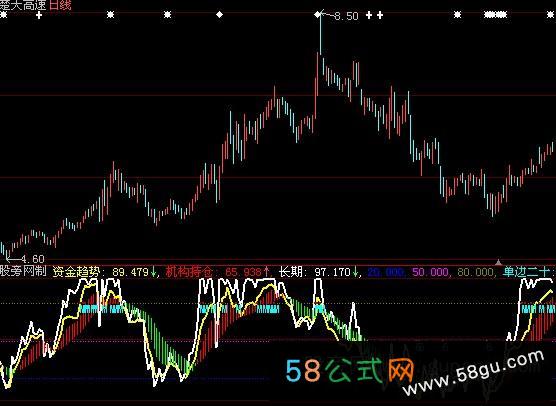Select the green down arrow after 97.170
Image resolution: width=556 pixels, height=406 pixels.
click(x=355, y=272)
